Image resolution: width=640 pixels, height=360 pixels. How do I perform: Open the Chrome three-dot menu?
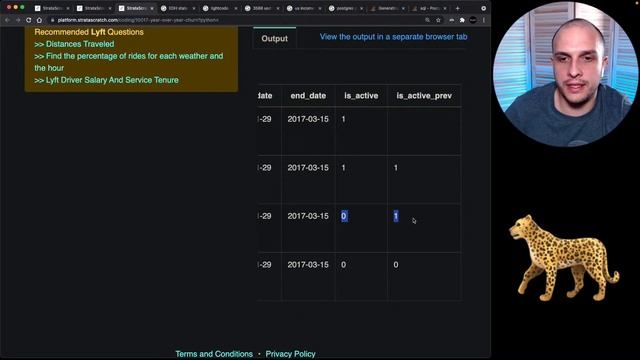point(484,20)
